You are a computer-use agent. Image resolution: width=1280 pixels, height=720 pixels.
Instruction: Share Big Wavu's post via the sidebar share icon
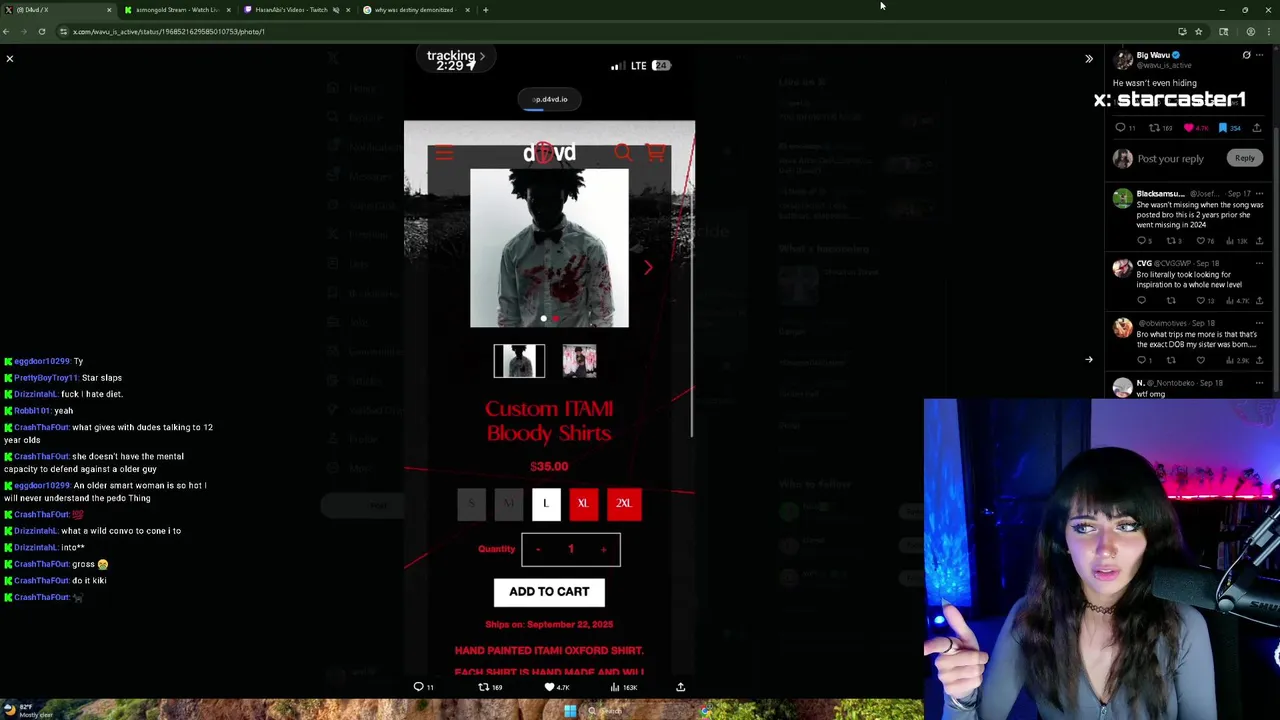click(1257, 128)
